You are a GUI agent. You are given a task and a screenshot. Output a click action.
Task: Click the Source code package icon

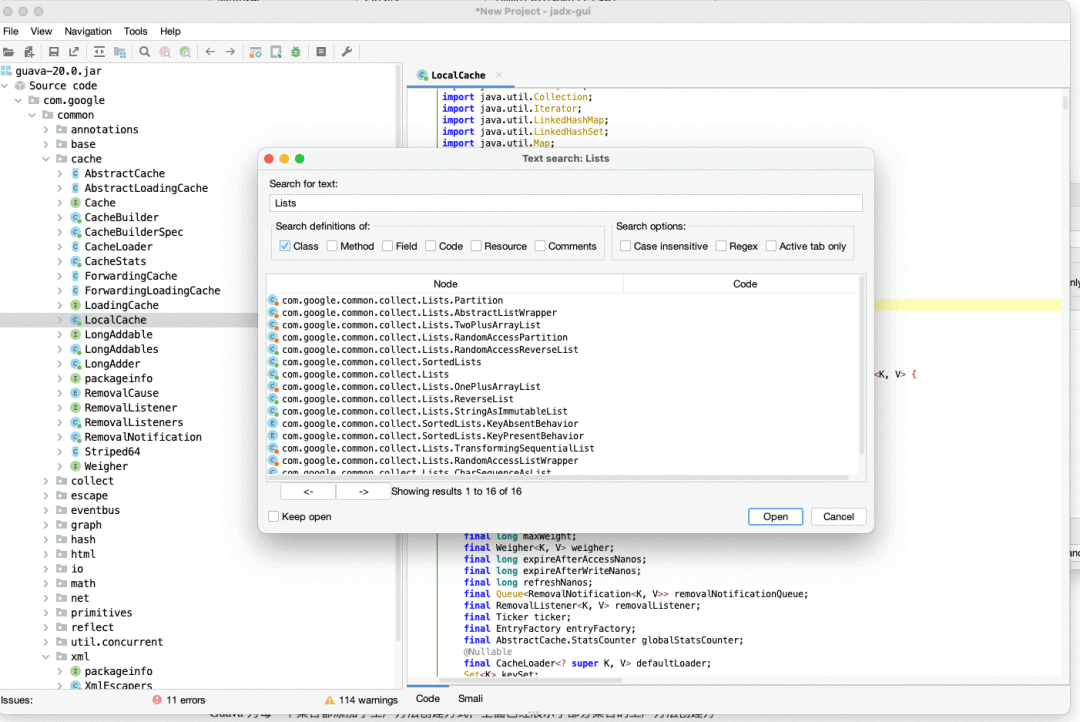(x=20, y=85)
